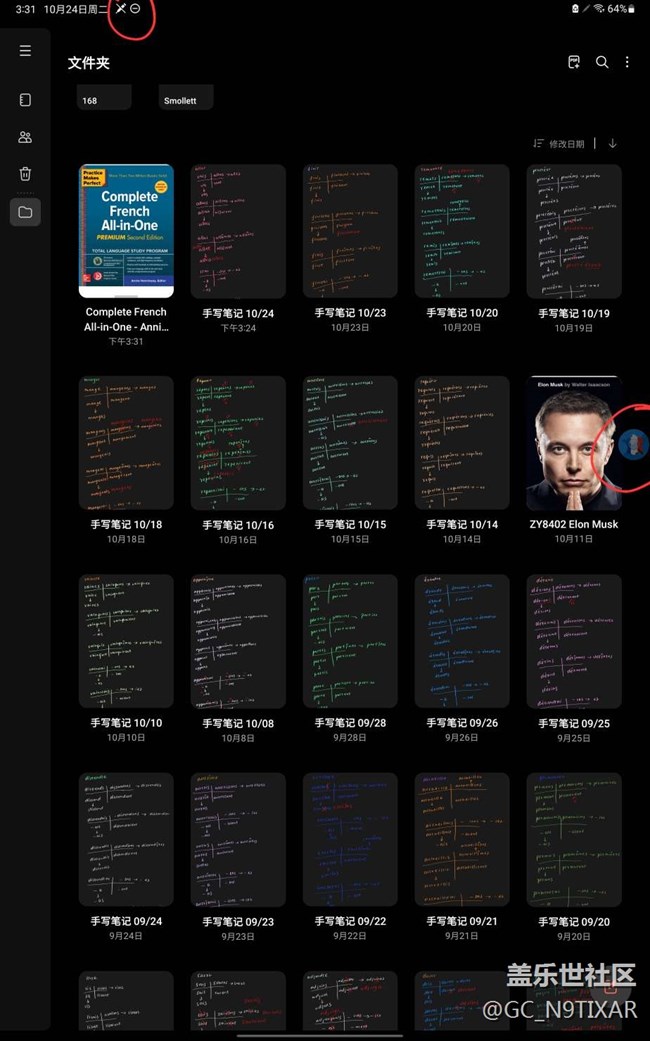The width and height of the screenshot is (650, 1041).
Task: Open the Trash in the sidebar
Action: tap(25, 174)
